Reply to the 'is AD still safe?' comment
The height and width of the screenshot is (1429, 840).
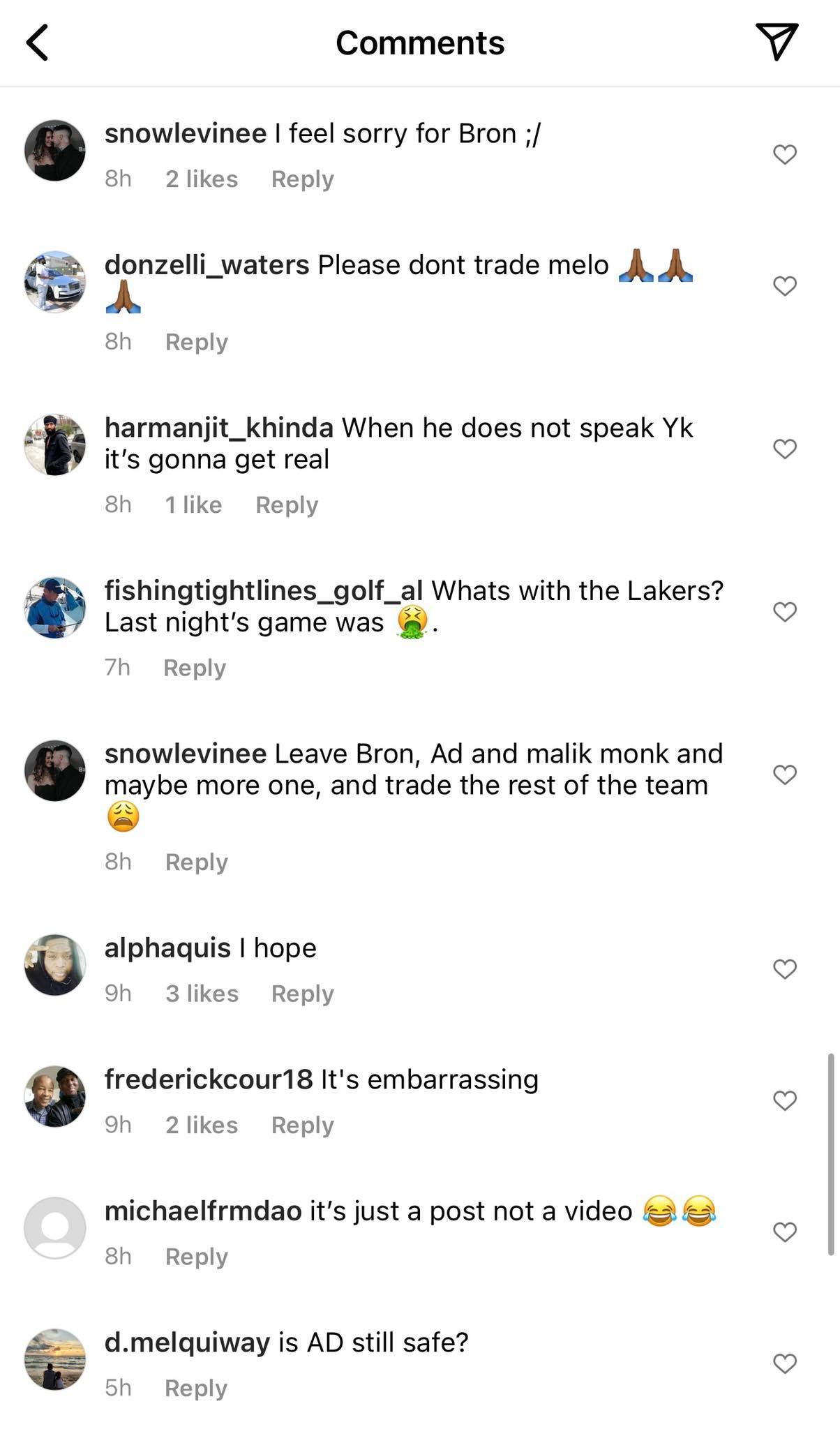[x=195, y=1388]
